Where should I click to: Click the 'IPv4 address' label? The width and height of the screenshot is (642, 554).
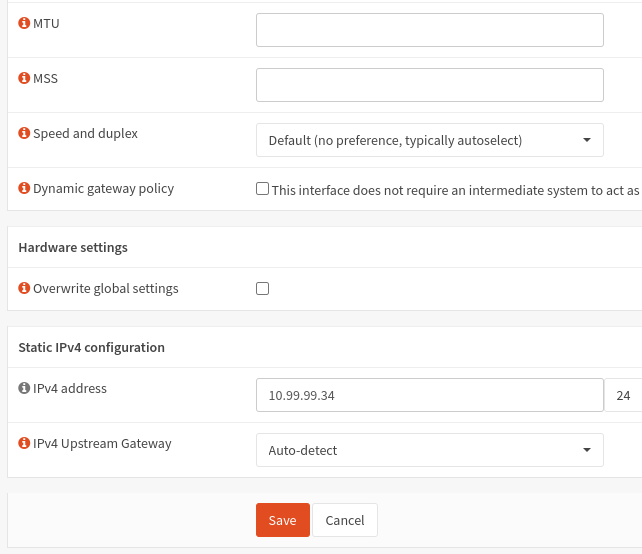70,389
